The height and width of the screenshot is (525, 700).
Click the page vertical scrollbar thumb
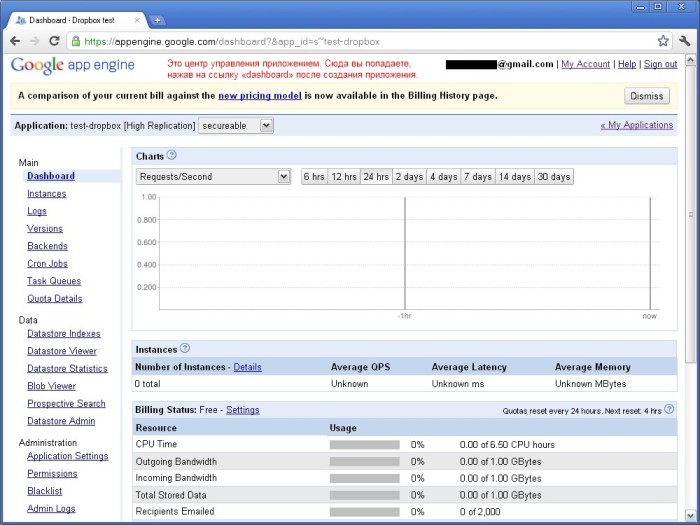click(x=690, y=213)
